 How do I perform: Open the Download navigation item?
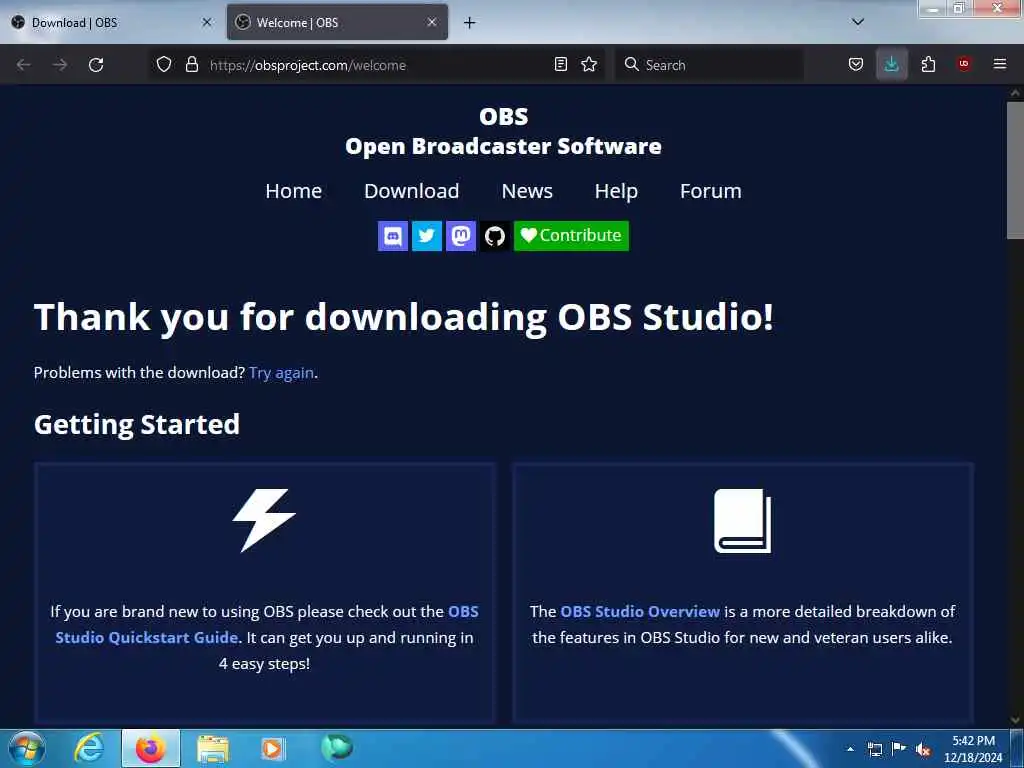(x=411, y=191)
